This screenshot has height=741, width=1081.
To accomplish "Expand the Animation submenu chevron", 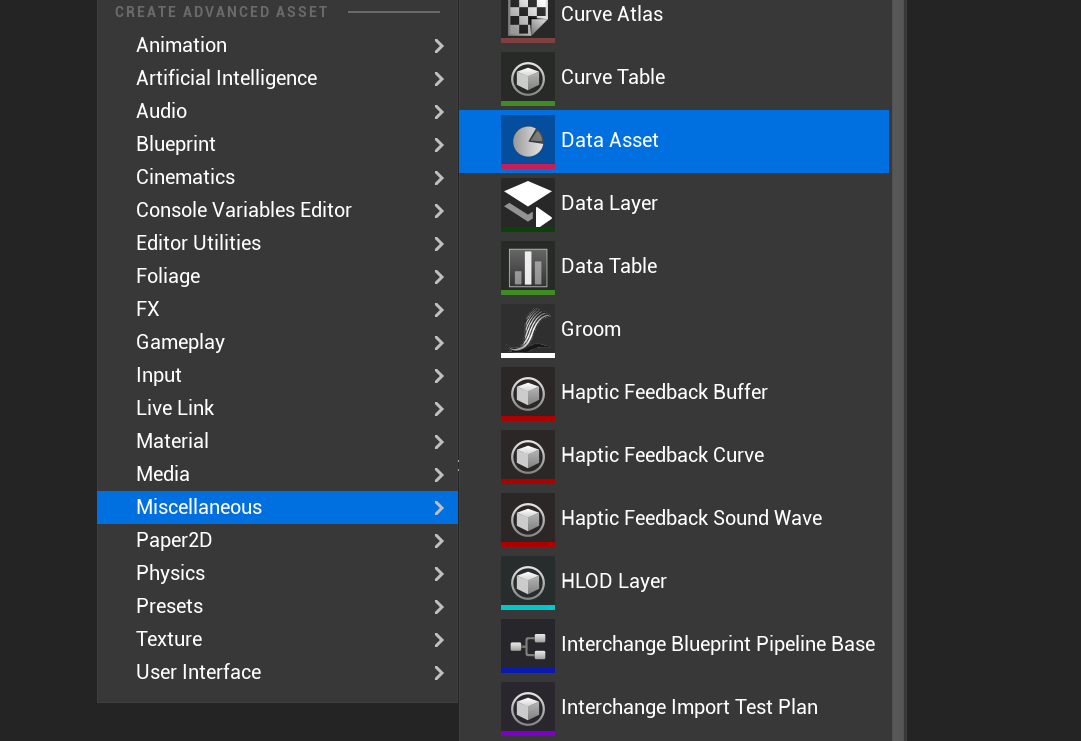I will point(438,45).
